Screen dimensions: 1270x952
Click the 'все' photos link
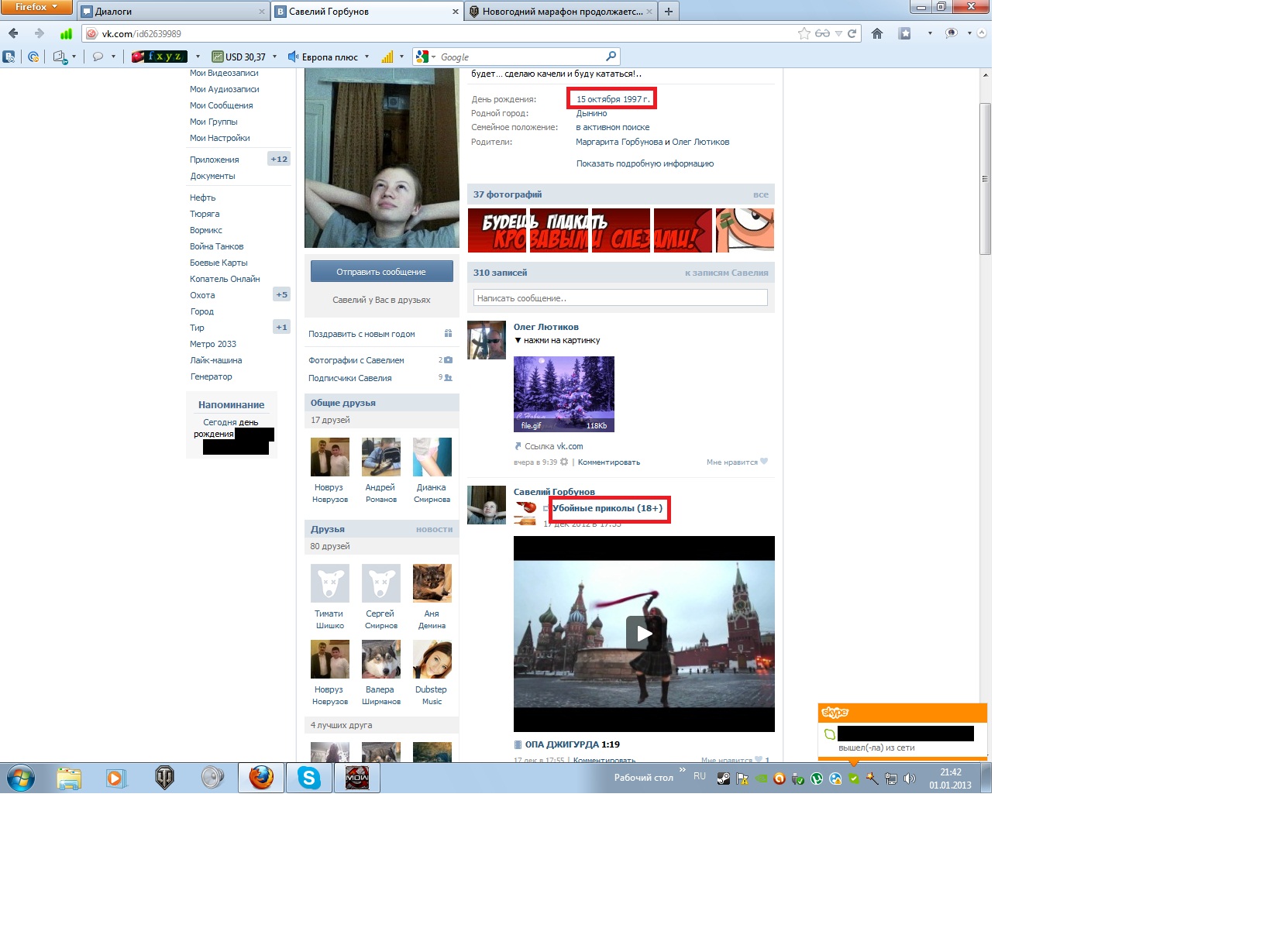coord(760,194)
